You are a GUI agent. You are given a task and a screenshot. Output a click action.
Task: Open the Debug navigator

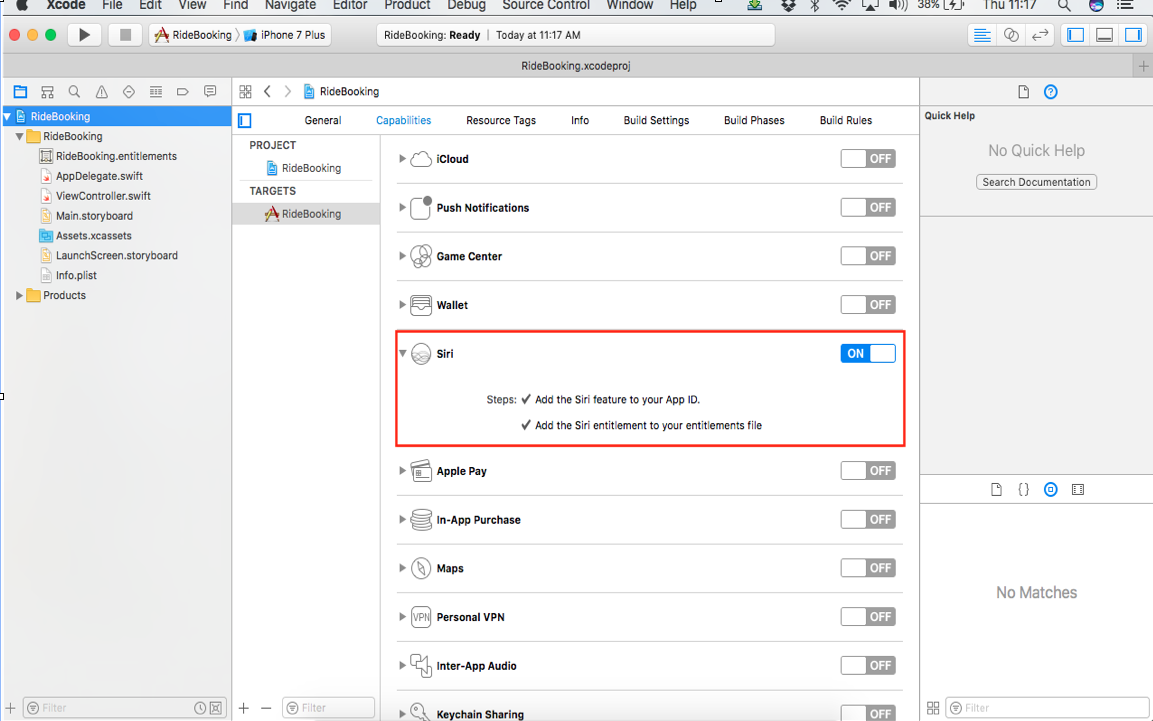(x=156, y=92)
